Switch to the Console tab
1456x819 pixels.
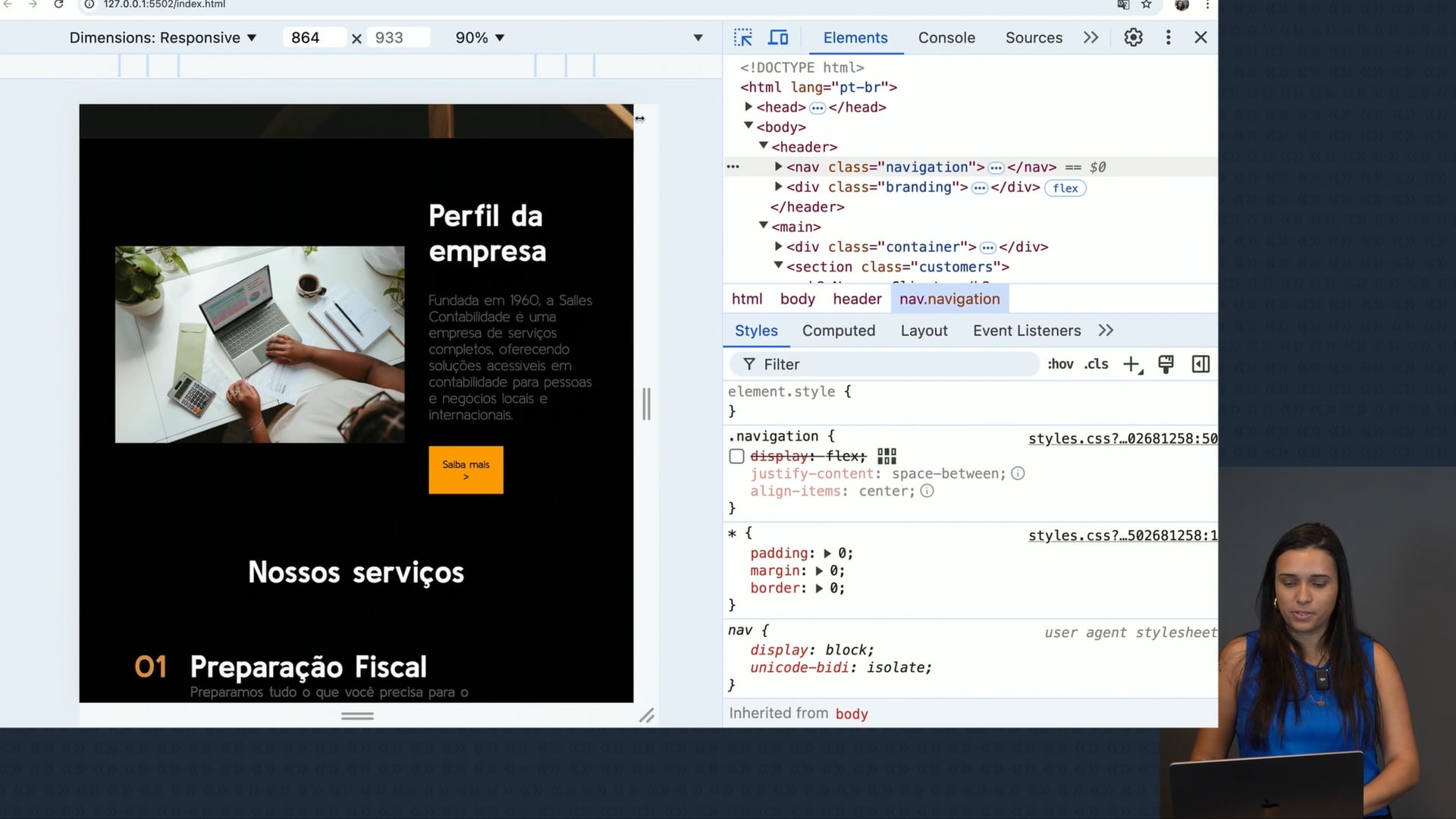tap(946, 38)
